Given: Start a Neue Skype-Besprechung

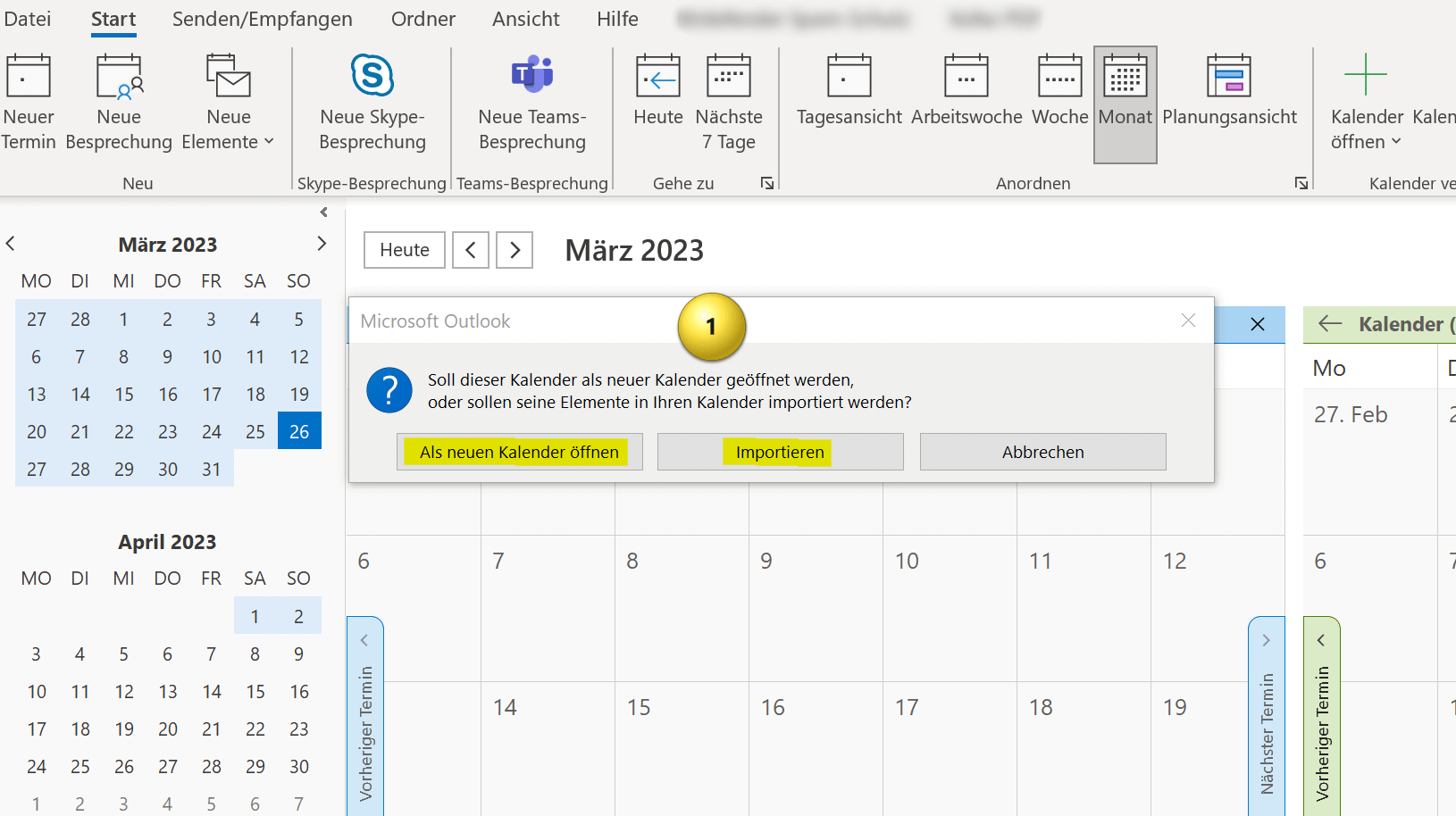Looking at the screenshot, I should click(372, 103).
